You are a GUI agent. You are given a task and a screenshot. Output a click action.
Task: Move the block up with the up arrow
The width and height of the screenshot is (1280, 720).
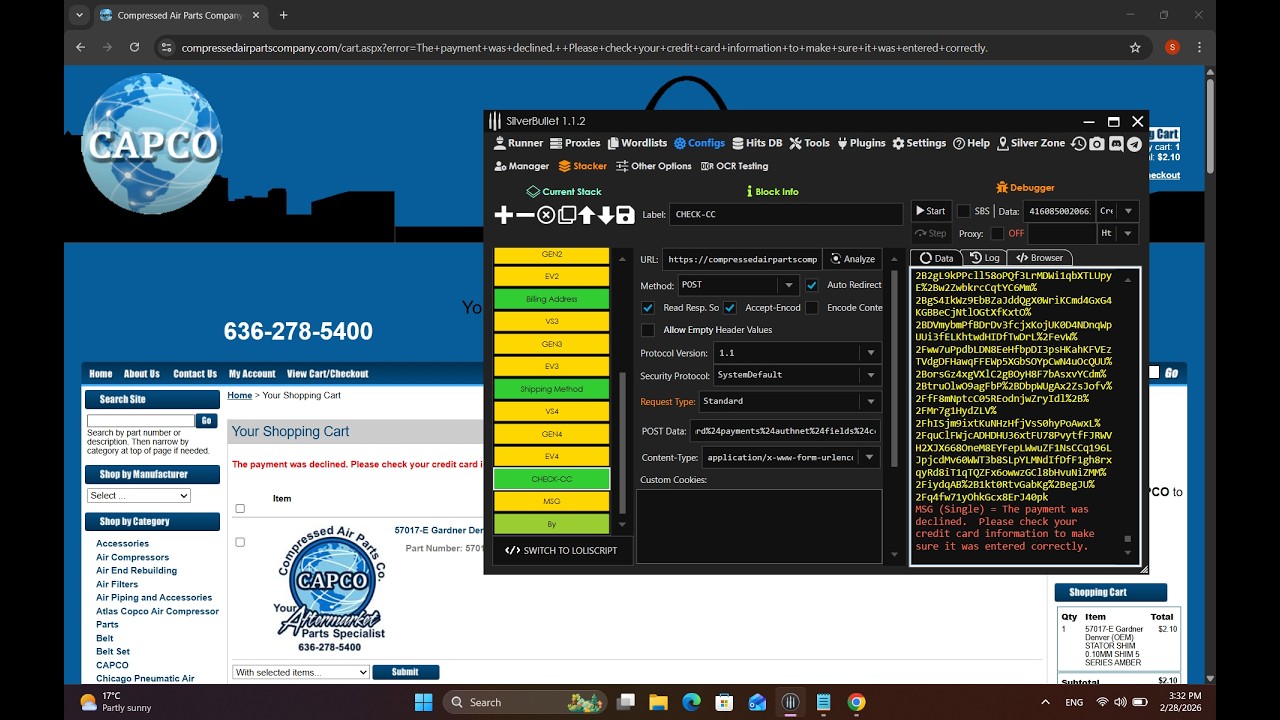(586, 215)
